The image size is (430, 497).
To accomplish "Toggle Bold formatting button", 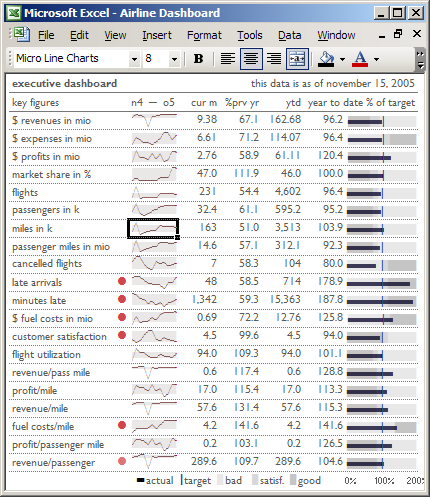I will pos(198,59).
